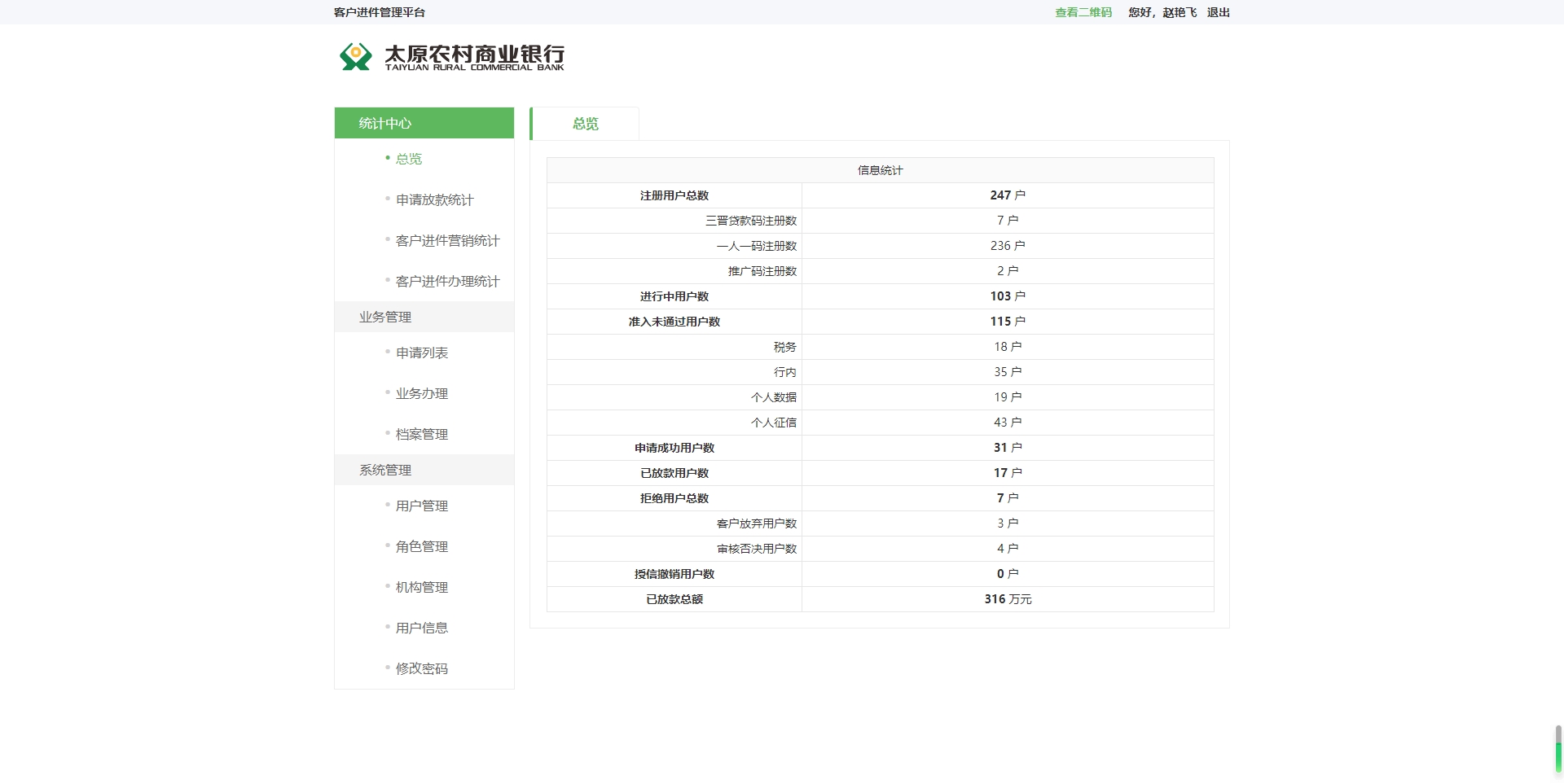The height and width of the screenshot is (784, 1564).
Task: Click the 一人一码注册数 label
Action: coord(757,246)
